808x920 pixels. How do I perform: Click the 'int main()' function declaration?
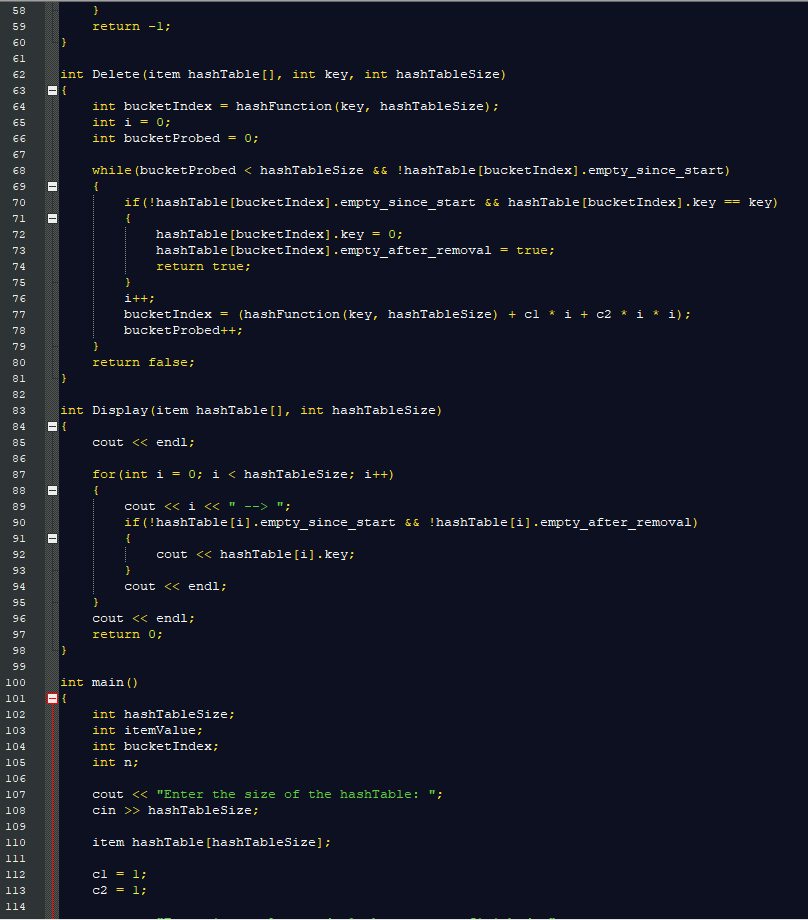pyautogui.click(x=99, y=682)
